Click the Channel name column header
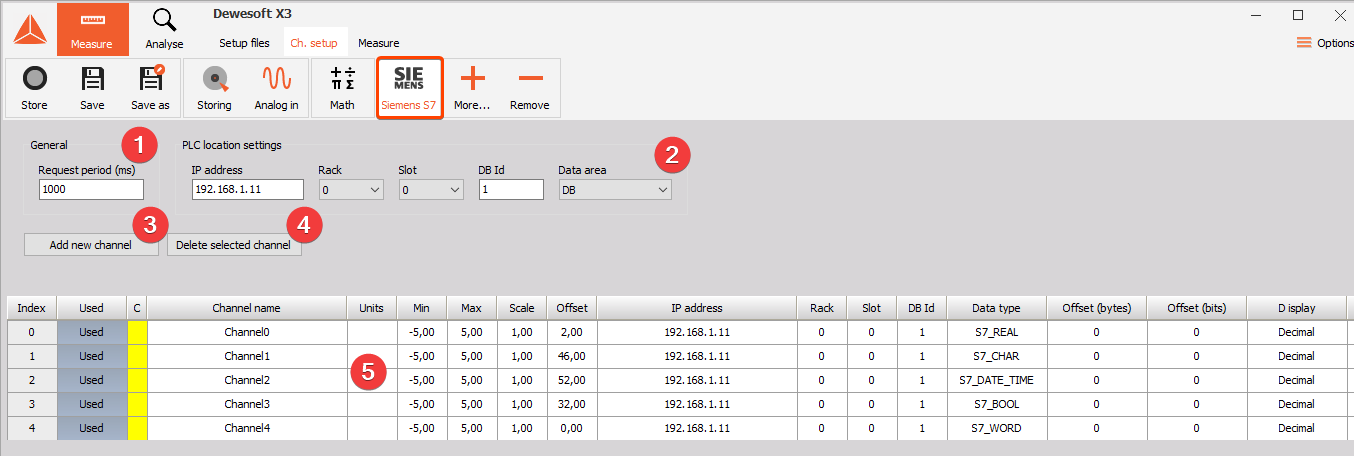 tap(247, 308)
